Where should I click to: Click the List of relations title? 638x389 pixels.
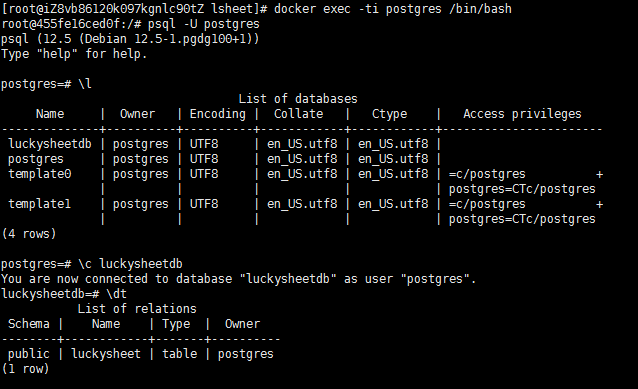pyautogui.click(x=137, y=308)
